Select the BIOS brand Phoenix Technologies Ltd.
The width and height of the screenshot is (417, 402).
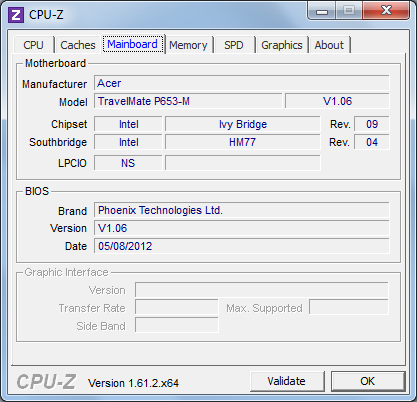point(242,210)
